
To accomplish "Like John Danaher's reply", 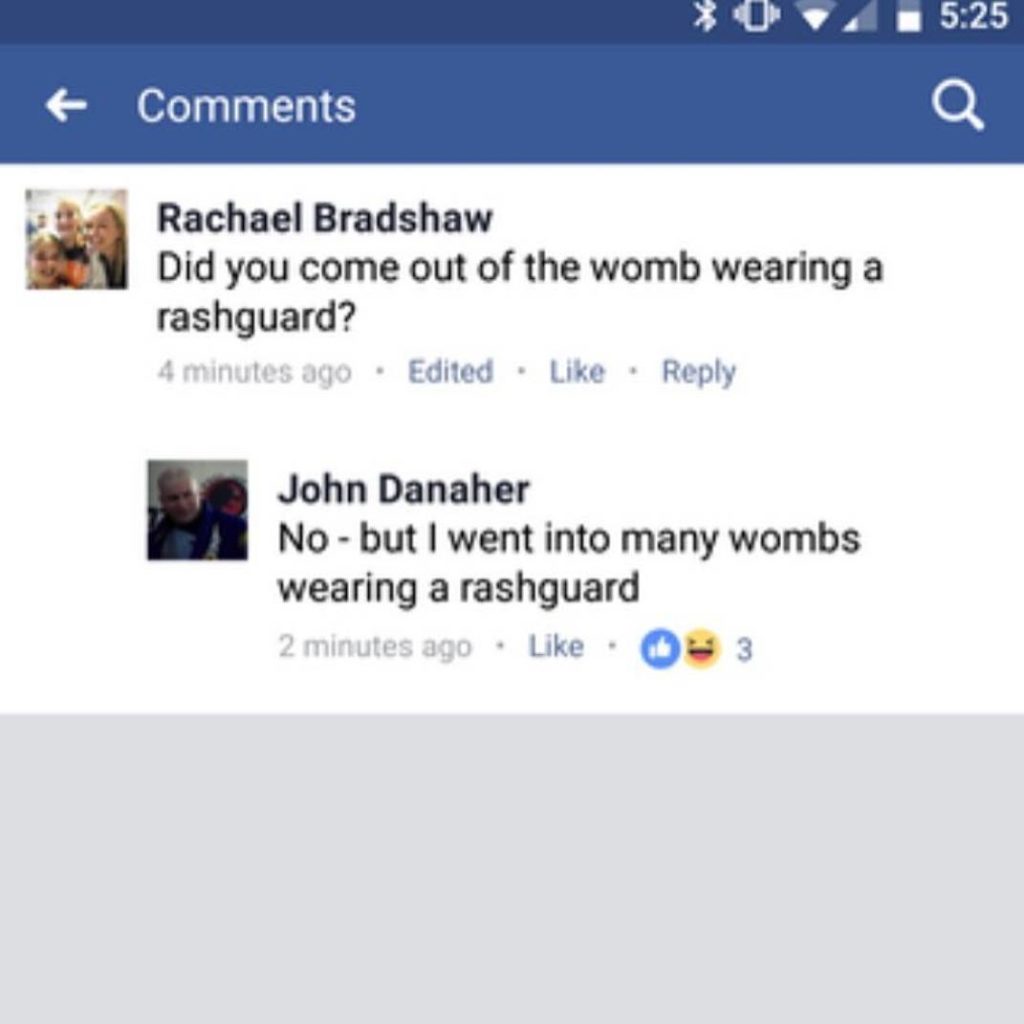I will click(556, 647).
